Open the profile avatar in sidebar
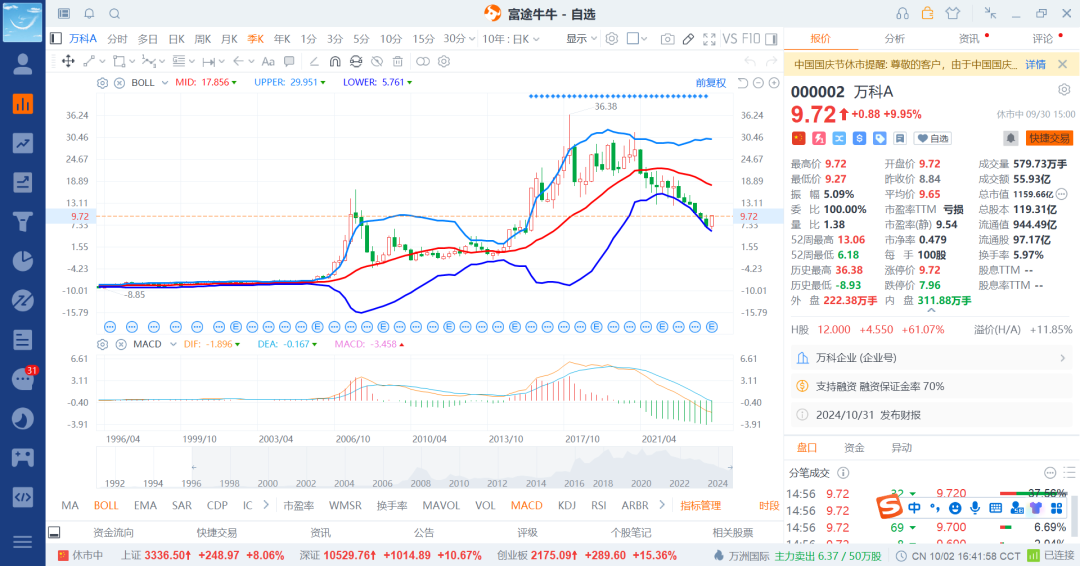This screenshot has width=1080, height=566. (x=23, y=63)
